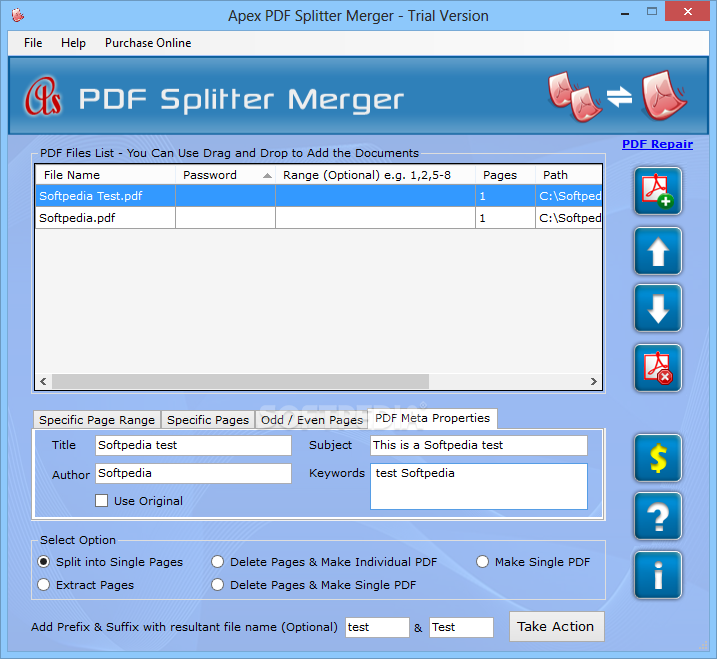Click the app icon in the title bar
The image size is (717, 659).
coord(18,15)
